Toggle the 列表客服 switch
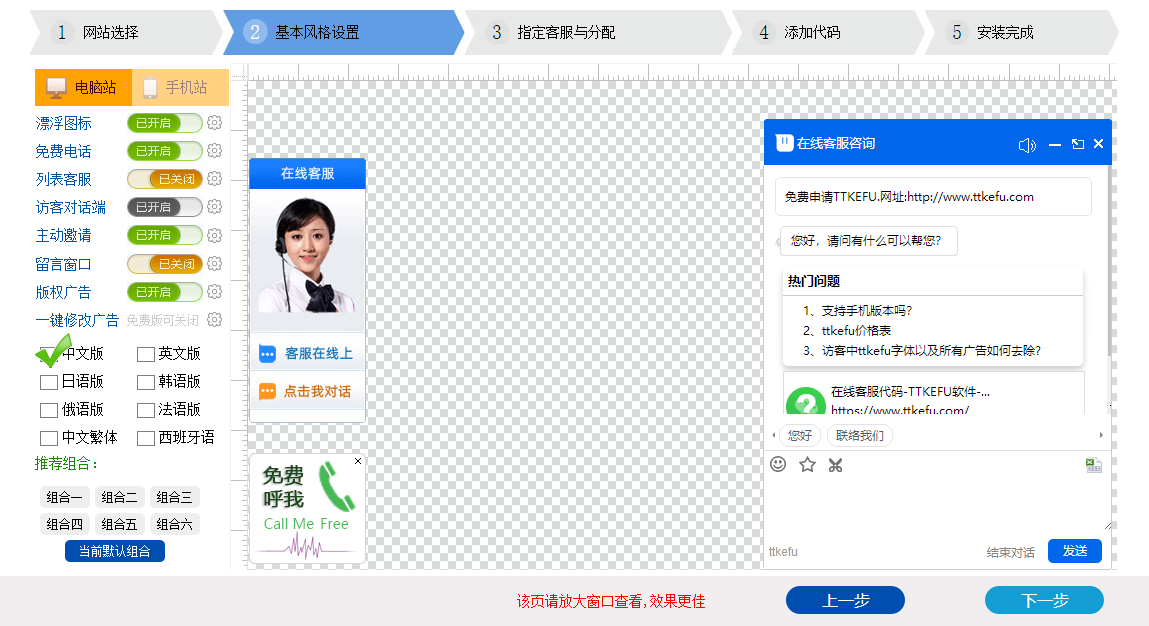1149x626 pixels. 165,179
